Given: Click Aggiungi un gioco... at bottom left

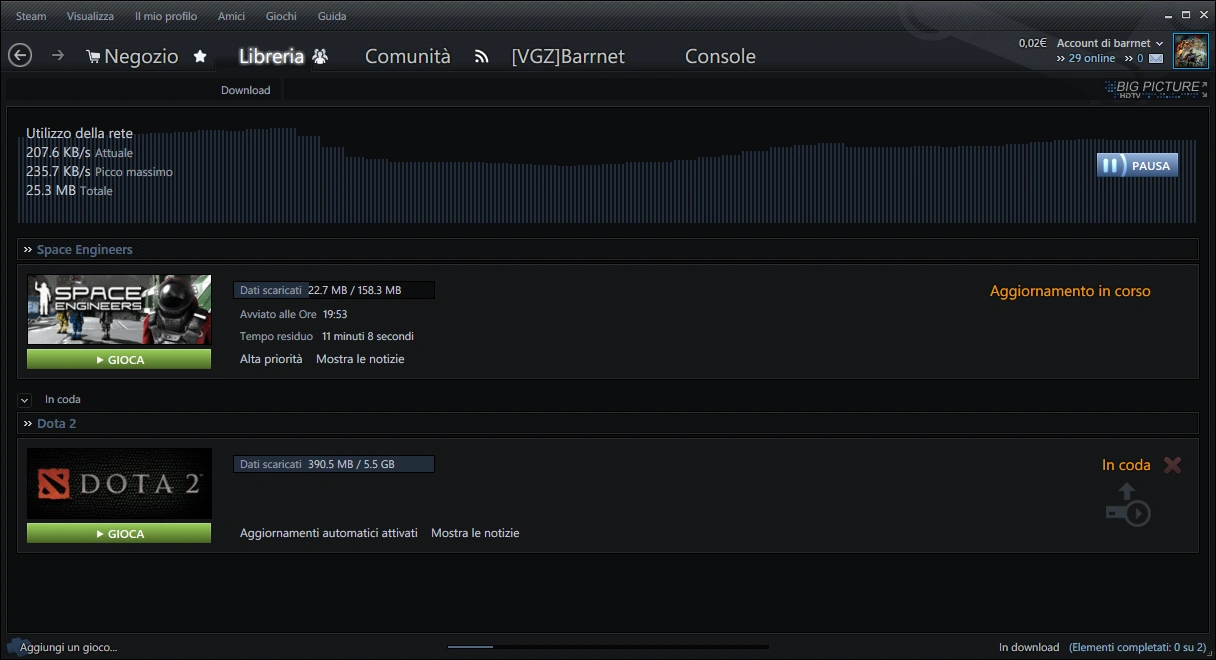Looking at the screenshot, I should [69, 647].
